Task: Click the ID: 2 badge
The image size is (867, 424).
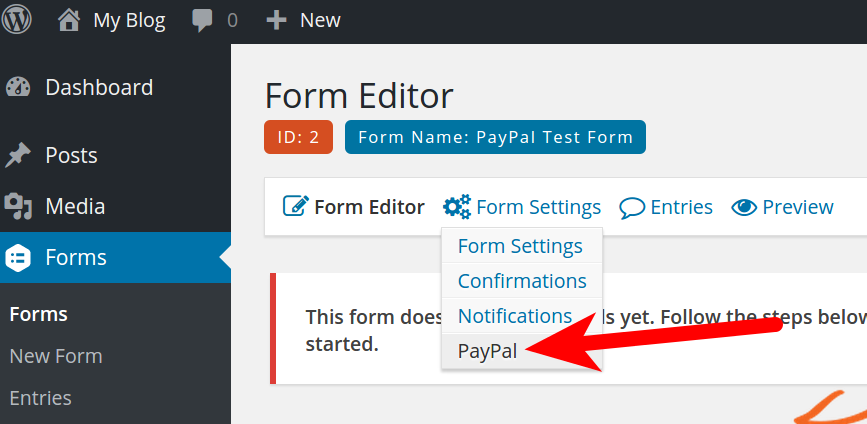Action: pos(298,137)
